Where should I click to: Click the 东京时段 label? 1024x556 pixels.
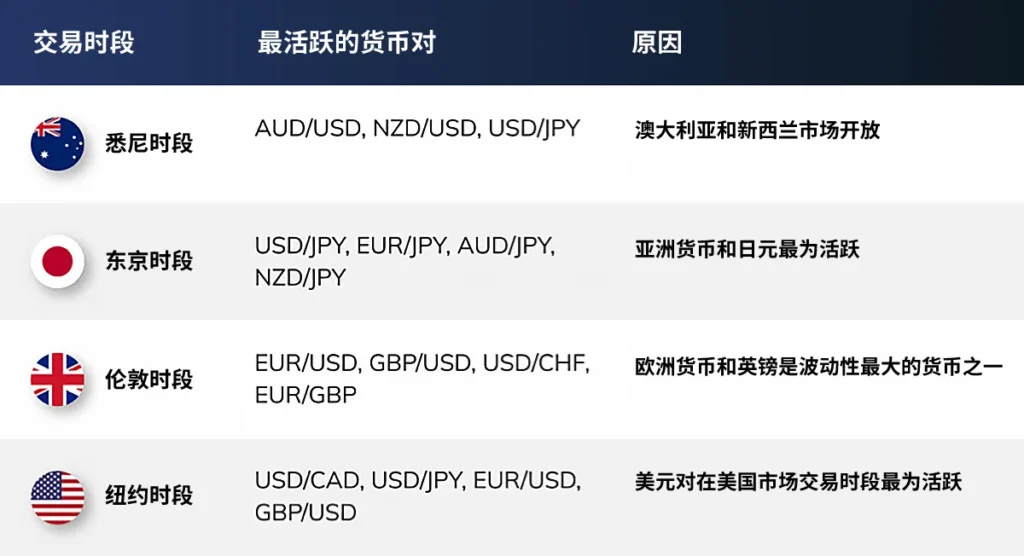pyautogui.click(x=149, y=261)
